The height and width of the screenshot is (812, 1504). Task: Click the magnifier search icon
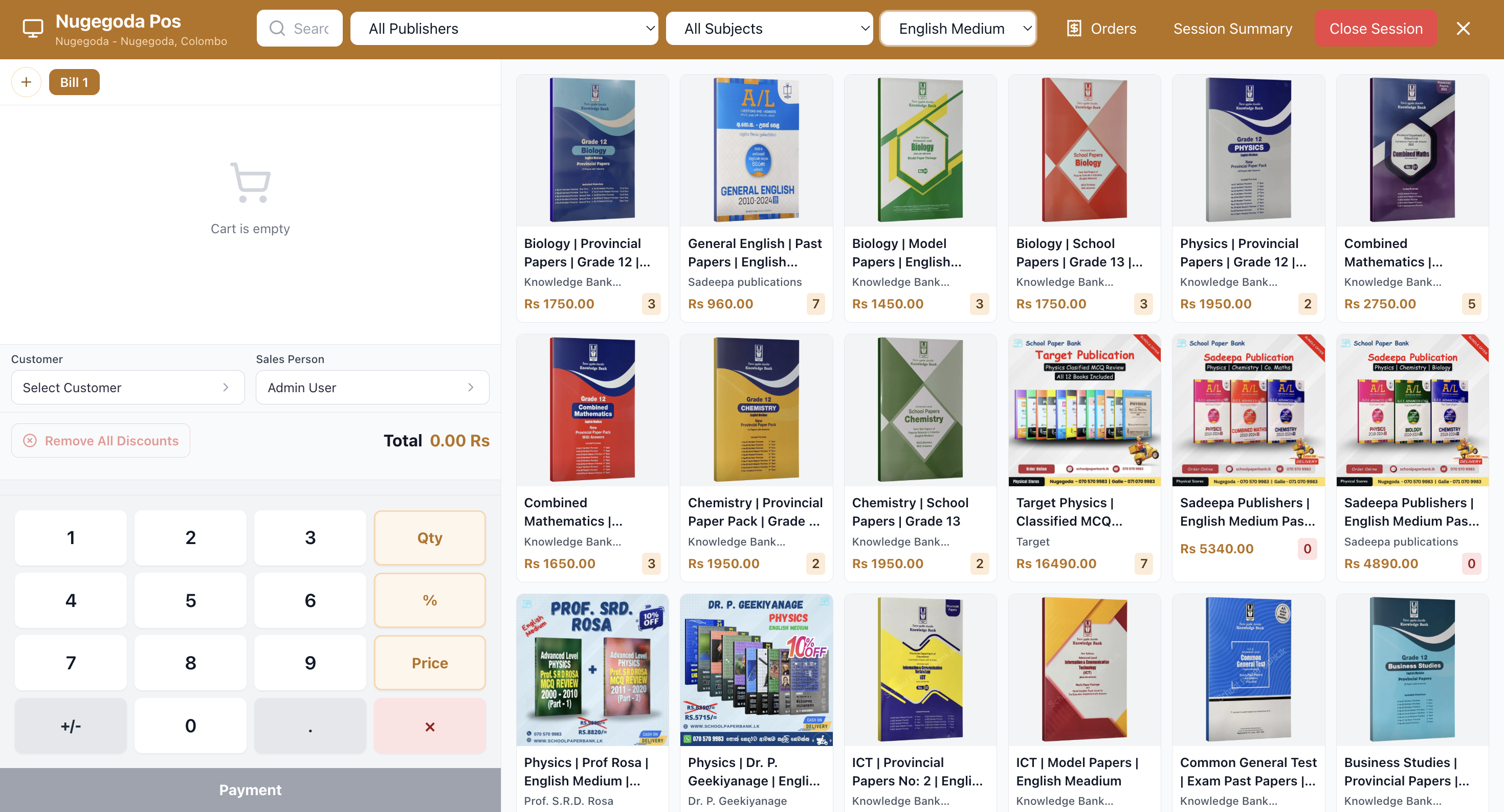[x=277, y=29]
